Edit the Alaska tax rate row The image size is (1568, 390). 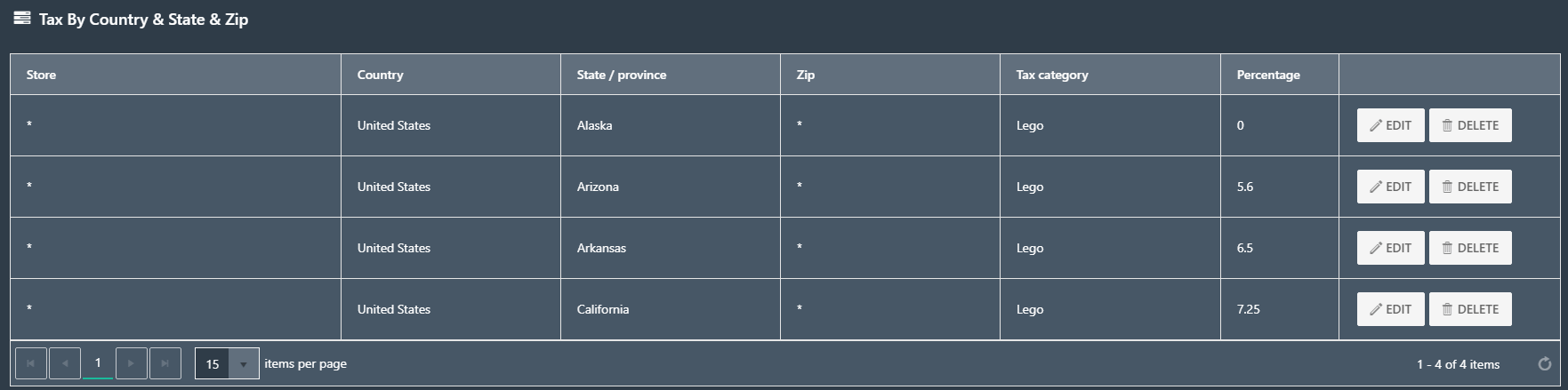(1391, 125)
